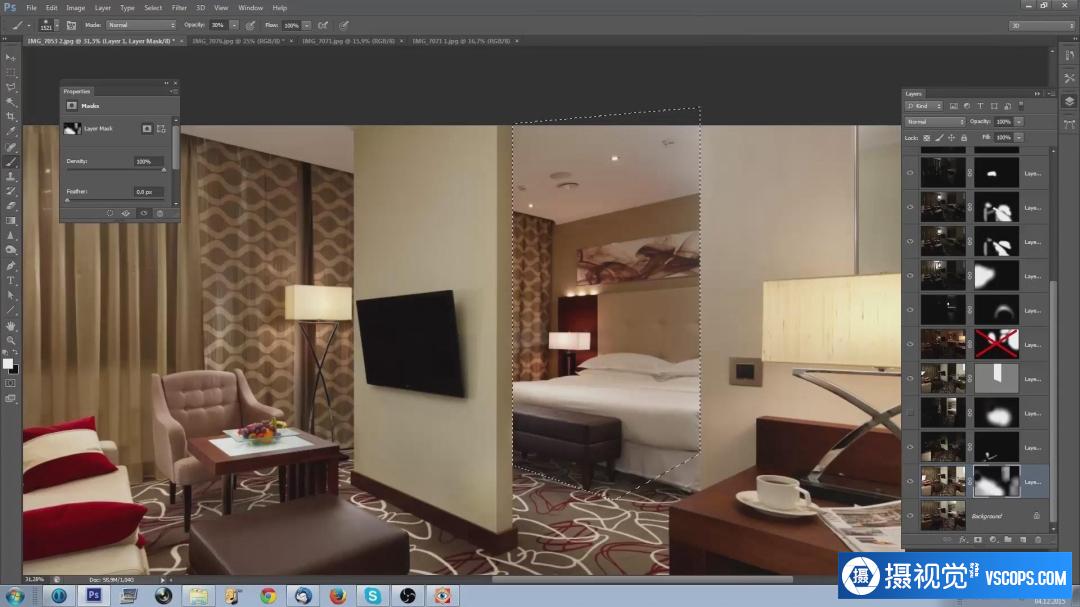The image size is (1080, 607).
Task: Open the Fill dropdown in Layers panel
Action: point(1019,138)
